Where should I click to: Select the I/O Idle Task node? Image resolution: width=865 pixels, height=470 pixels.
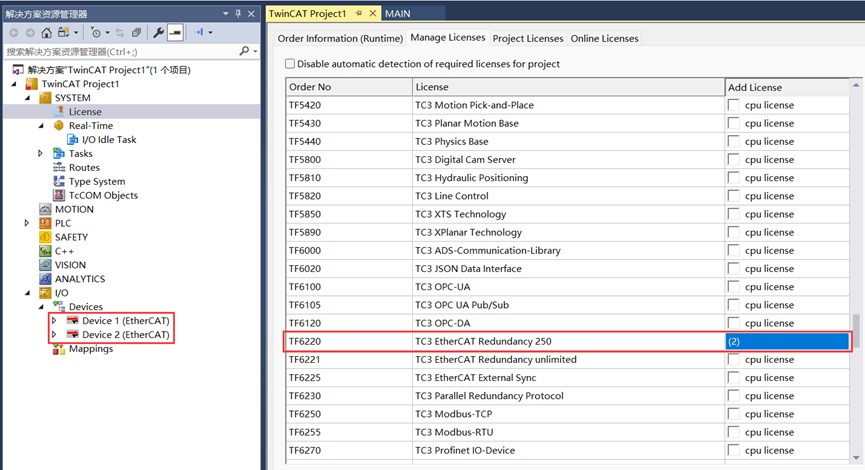109,140
